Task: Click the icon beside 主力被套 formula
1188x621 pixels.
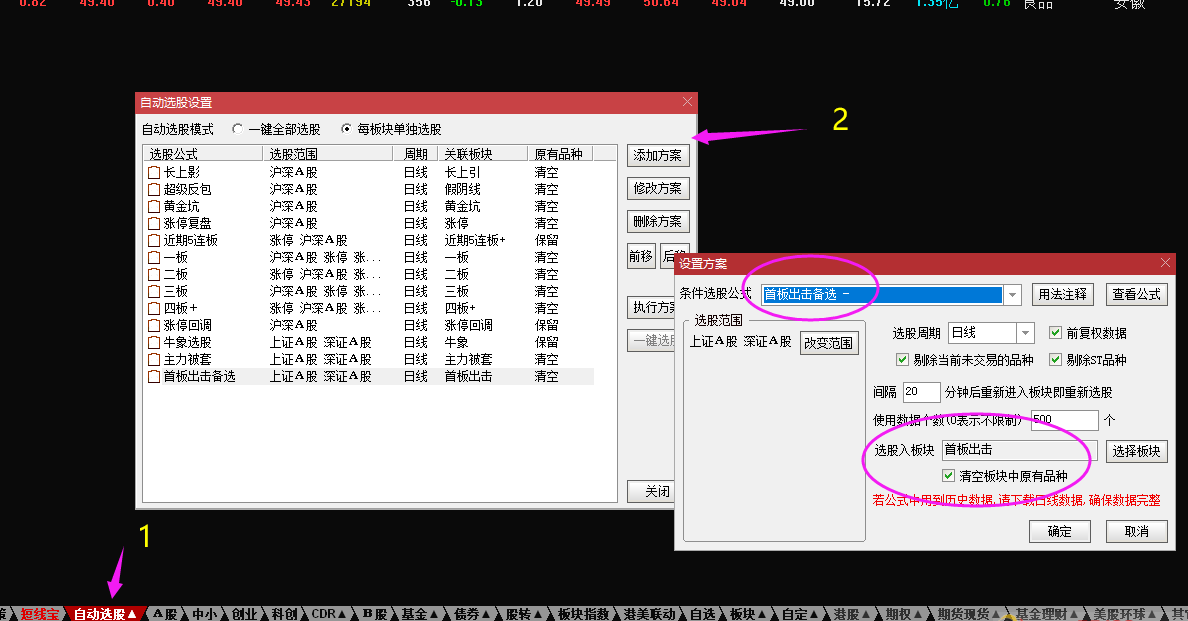Action: pos(154,360)
